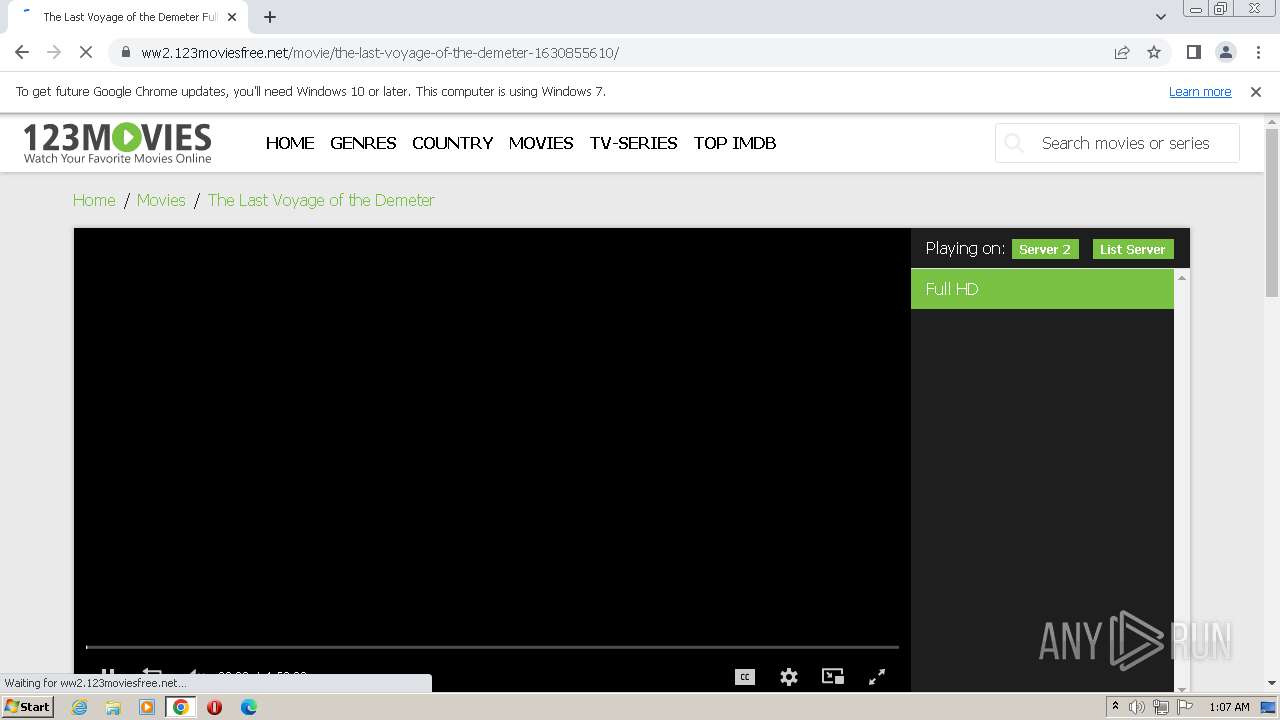Close the Last Voyage of the Demeter tab
The width and height of the screenshot is (1280, 720).
(x=232, y=17)
